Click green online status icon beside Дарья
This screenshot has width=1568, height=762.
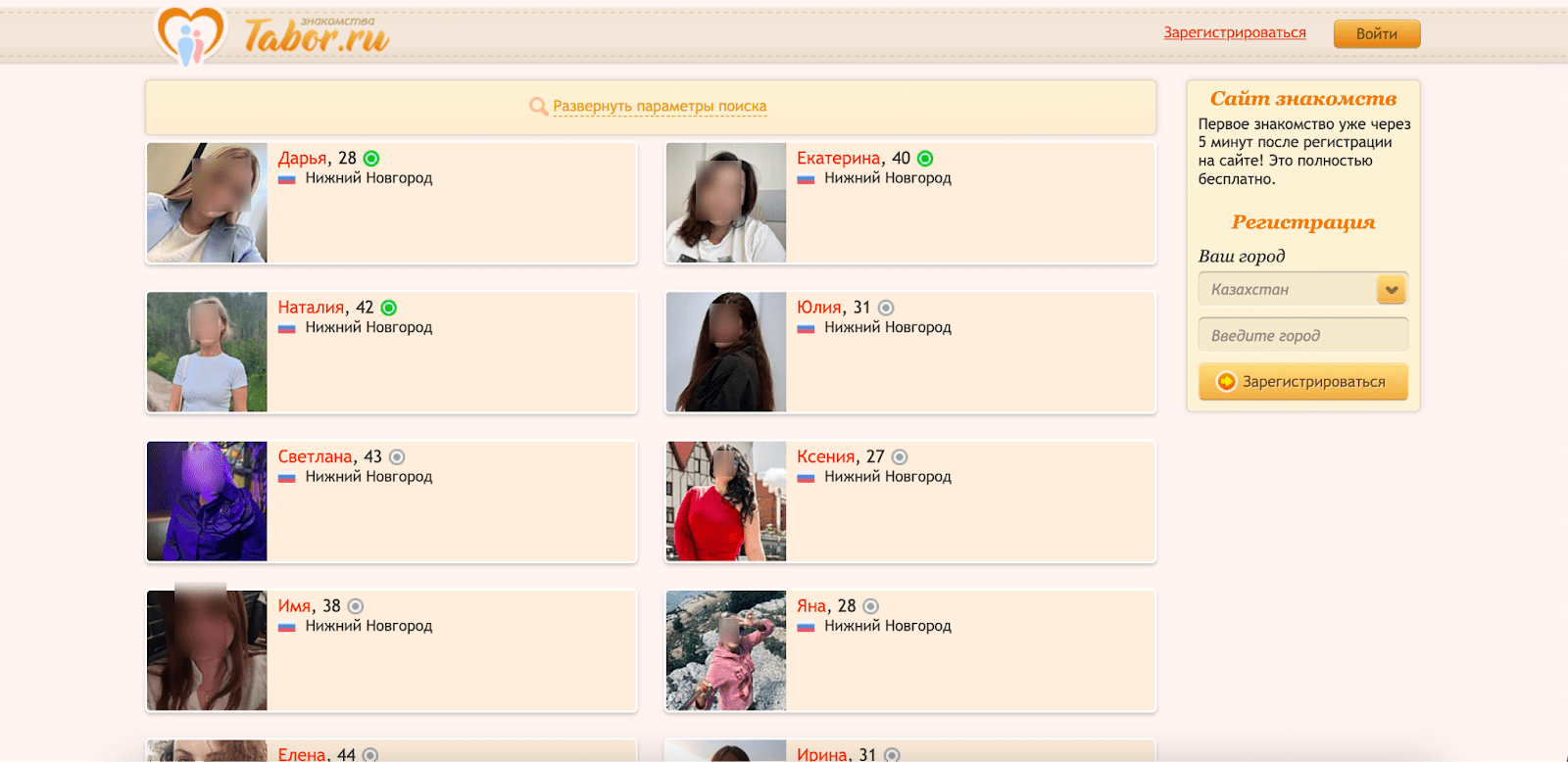pyautogui.click(x=371, y=159)
